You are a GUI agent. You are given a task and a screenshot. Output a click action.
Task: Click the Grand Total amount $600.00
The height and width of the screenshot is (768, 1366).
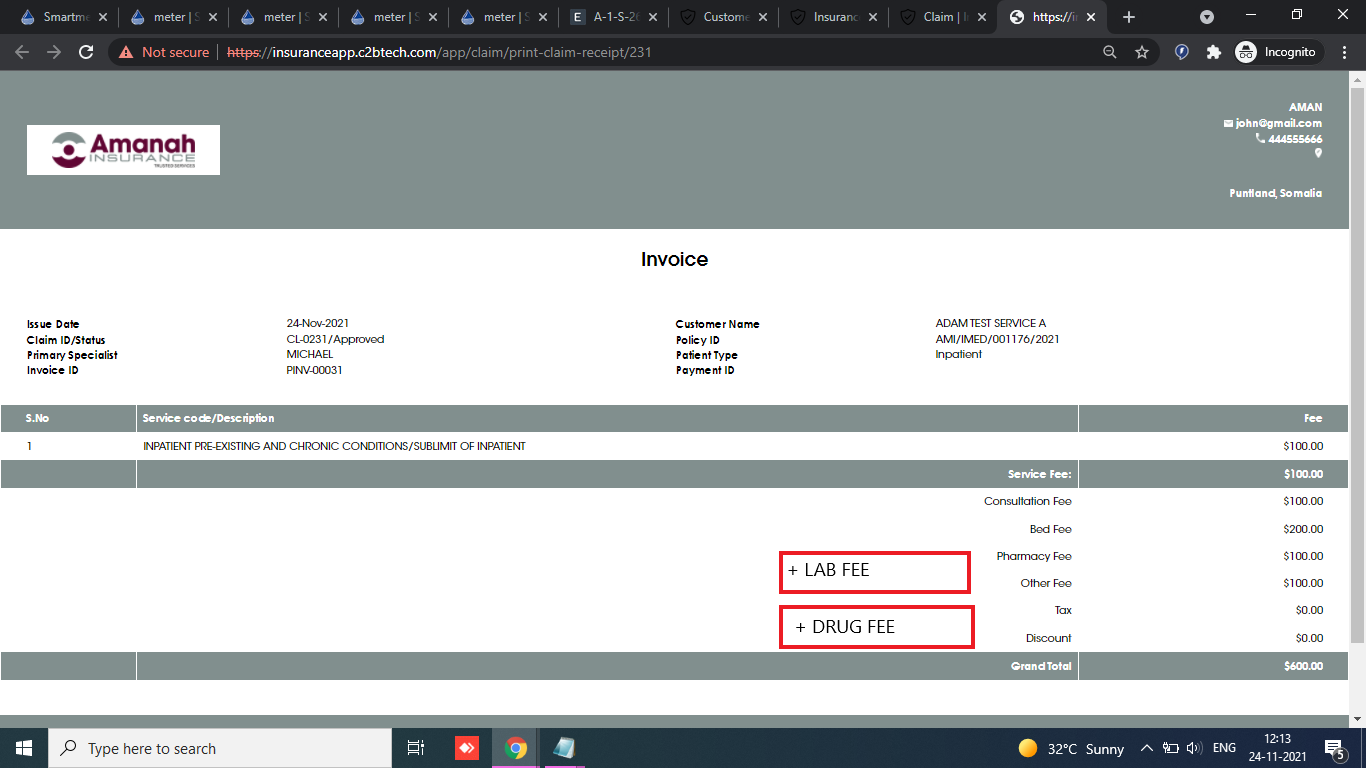pos(1303,666)
